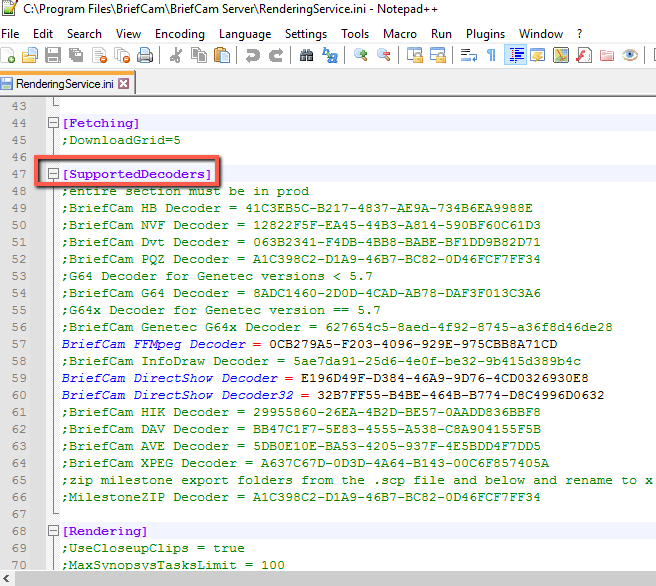The height and width of the screenshot is (586, 656).
Task: Click the User defined language icon
Action: (x=537, y=55)
